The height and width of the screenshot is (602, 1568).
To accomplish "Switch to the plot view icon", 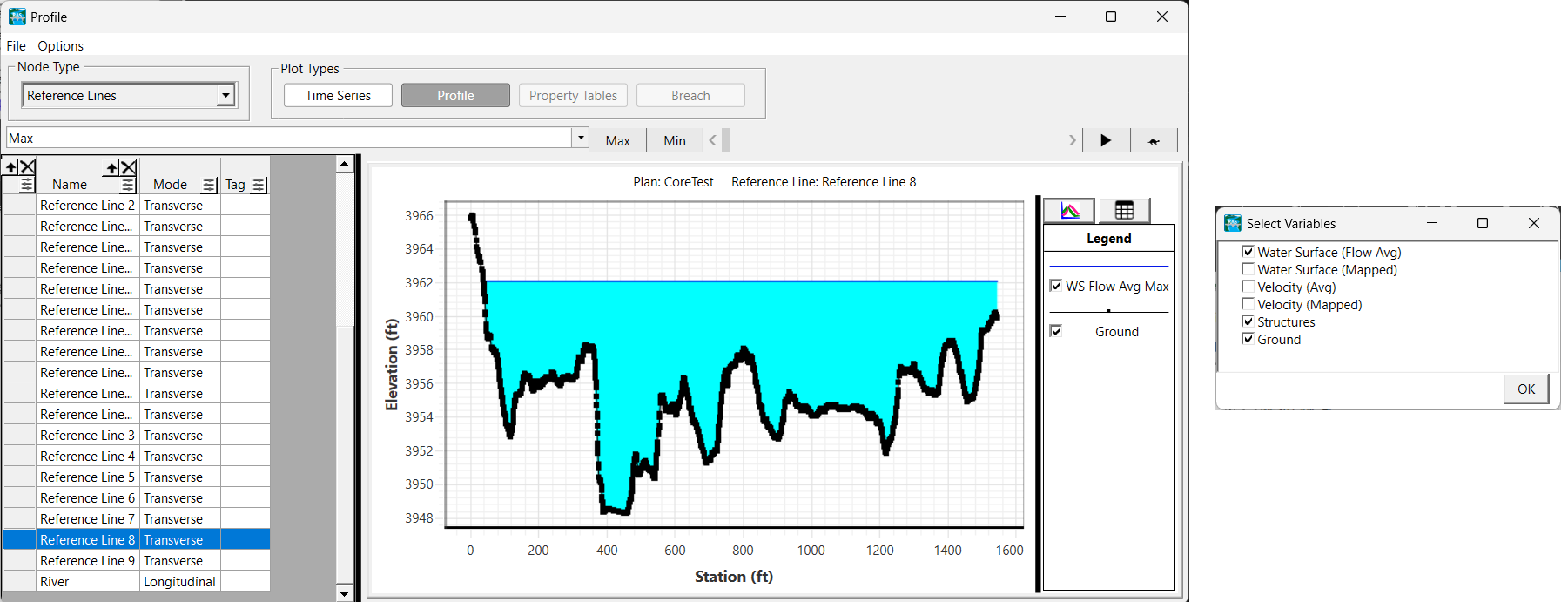I will [1070, 210].
